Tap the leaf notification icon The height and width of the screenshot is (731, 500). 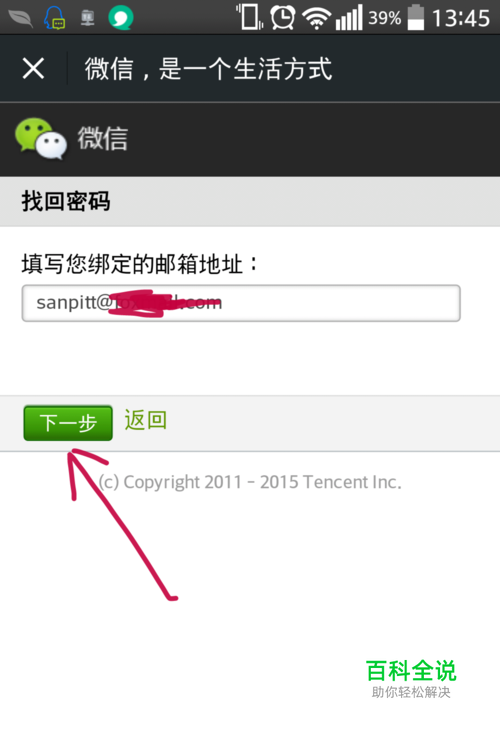[x=21, y=18]
